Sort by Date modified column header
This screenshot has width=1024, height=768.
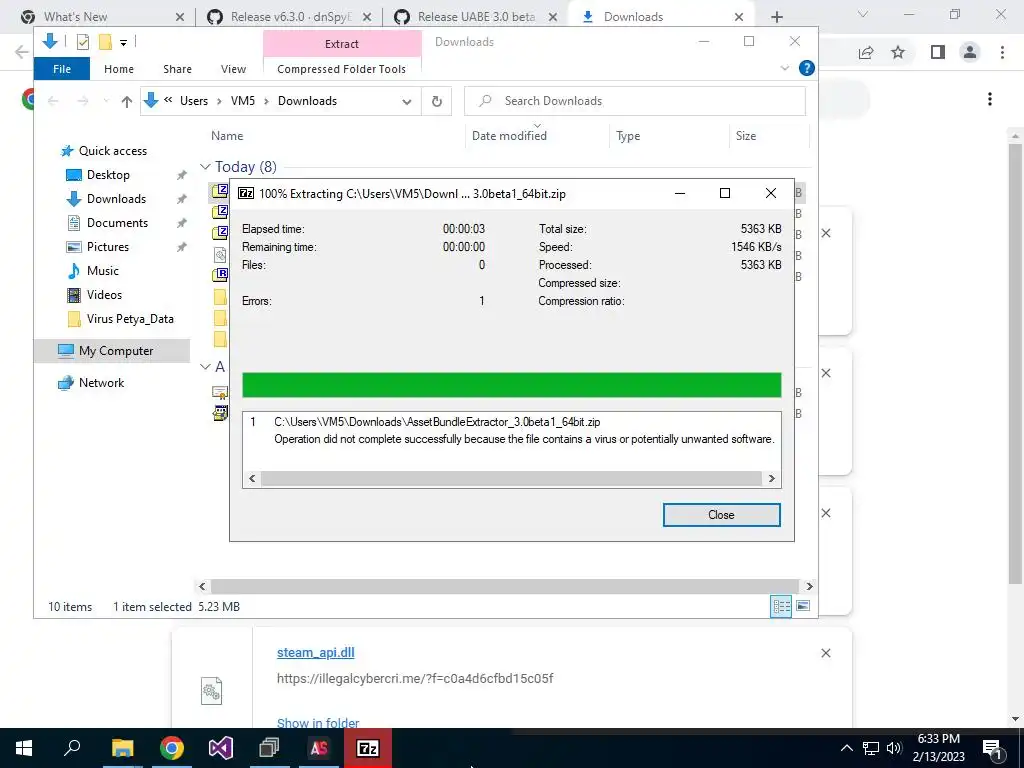click(x=509, y=136)
